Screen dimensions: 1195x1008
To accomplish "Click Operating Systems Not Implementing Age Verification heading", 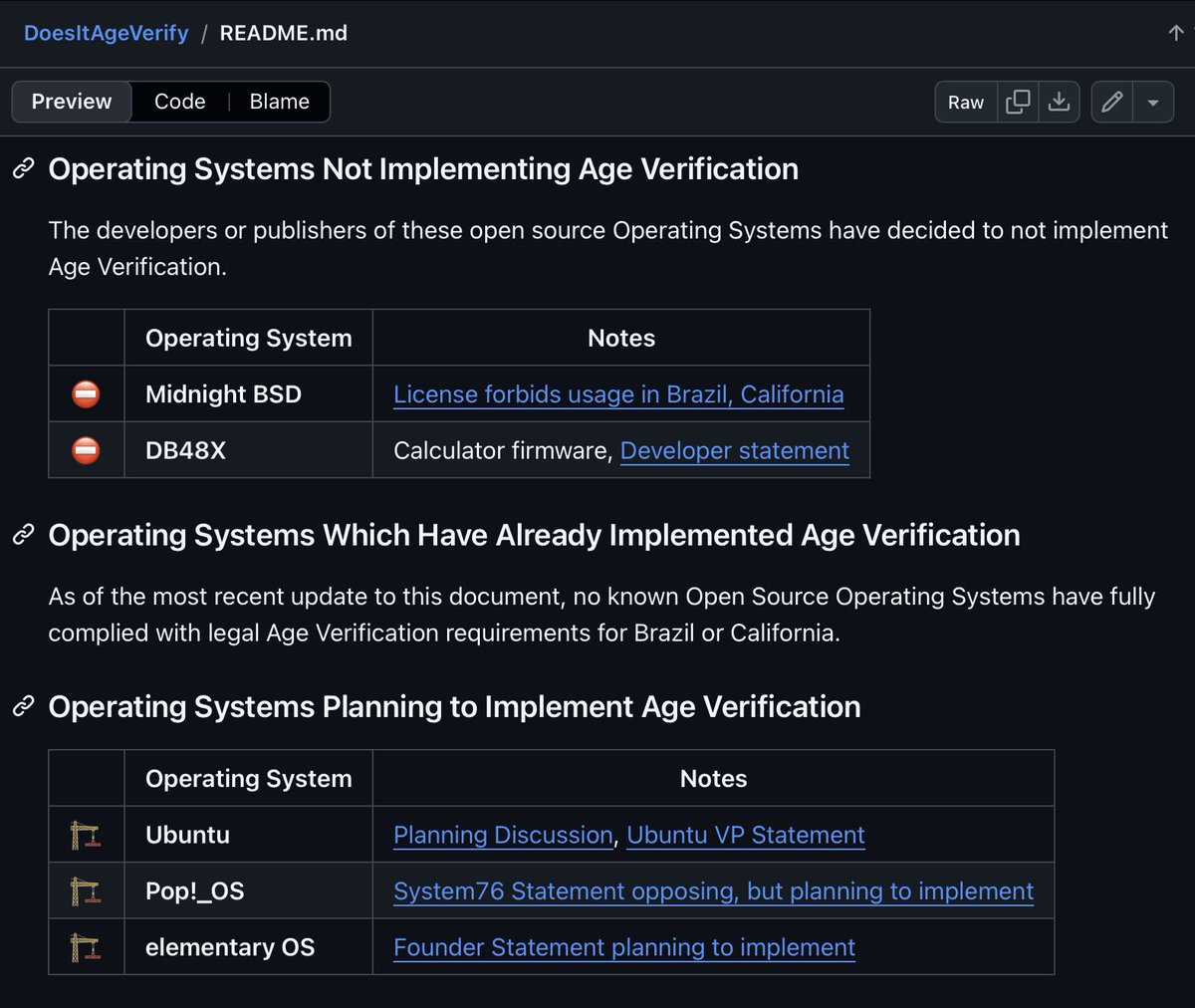I will (423, 169).
